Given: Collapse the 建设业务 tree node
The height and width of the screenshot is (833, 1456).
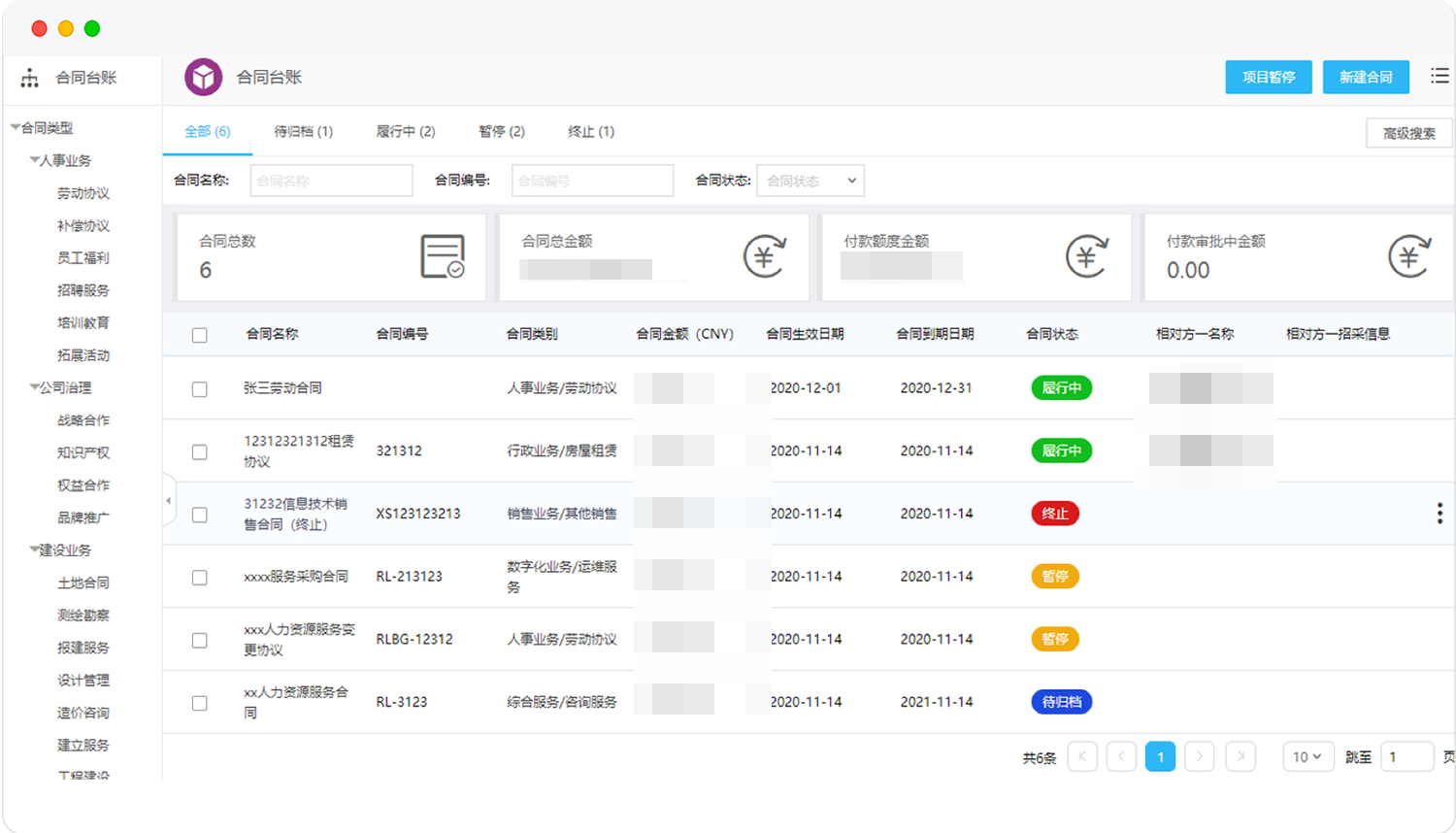Looking at the screenshot, I should point(34,550).
